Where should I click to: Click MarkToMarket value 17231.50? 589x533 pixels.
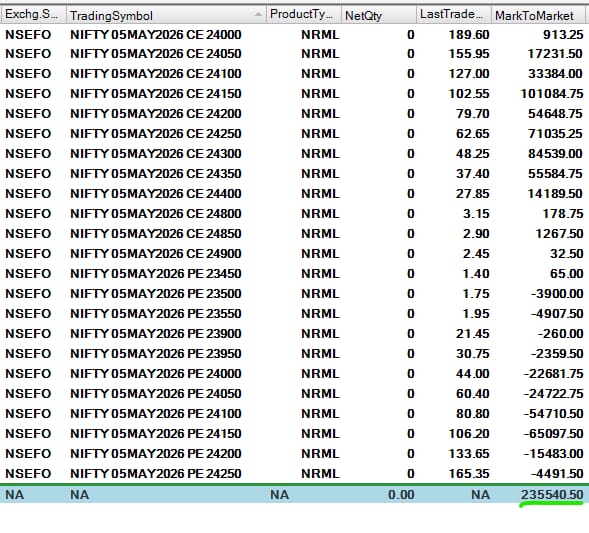coord(555,54)
